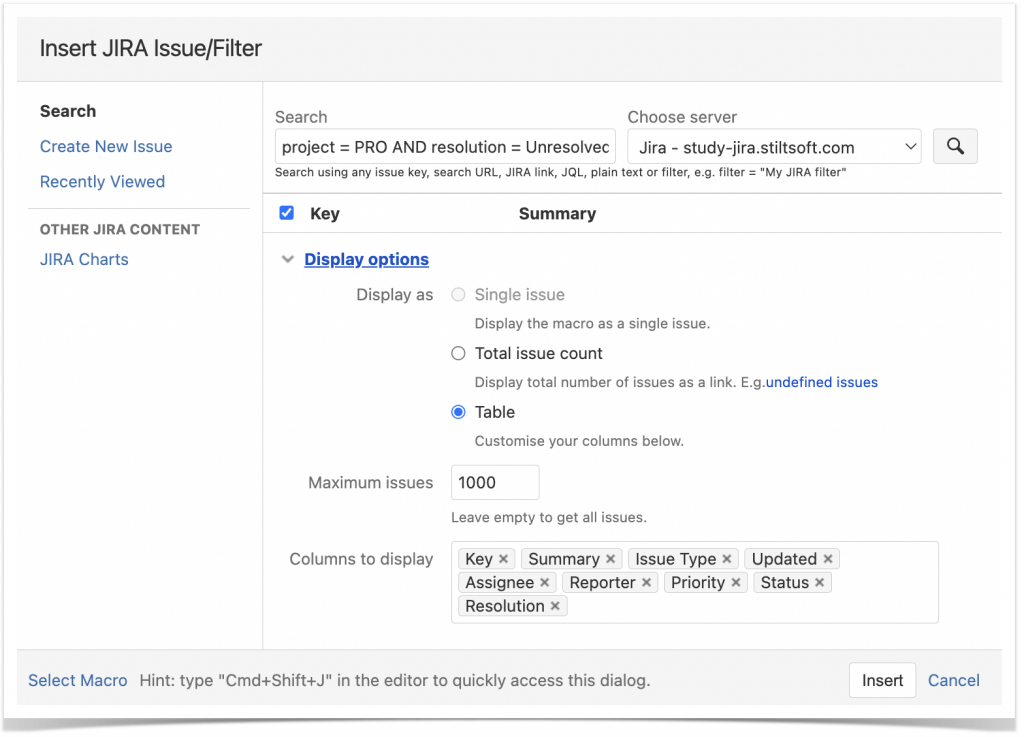Remove the Status column tag
This screenshot has height=737, width=1024.
pos(819,582)
